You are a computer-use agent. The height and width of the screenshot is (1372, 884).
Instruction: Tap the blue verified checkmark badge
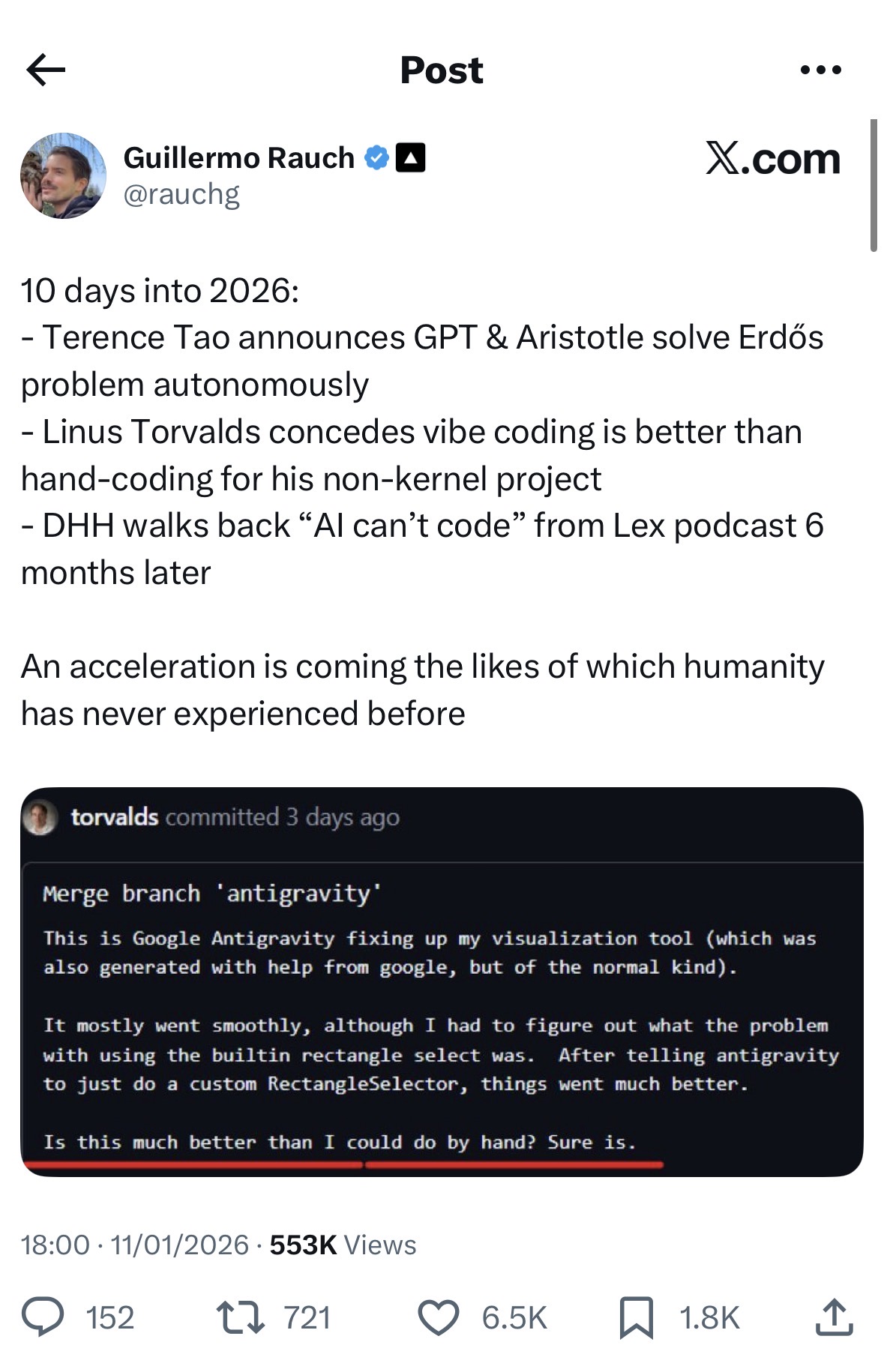pyautogui.click(x=376, y=157)
